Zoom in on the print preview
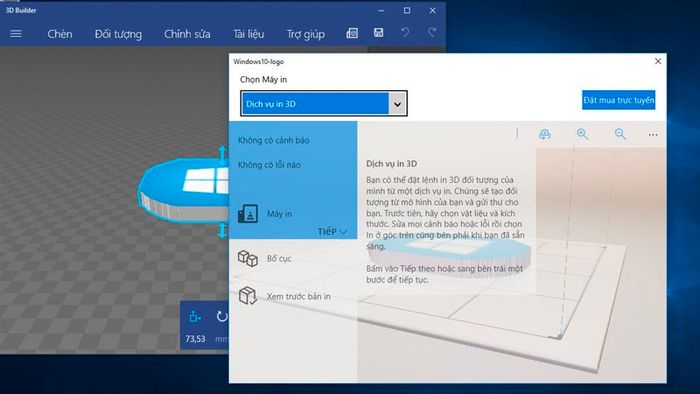 [x=582, y=134]
